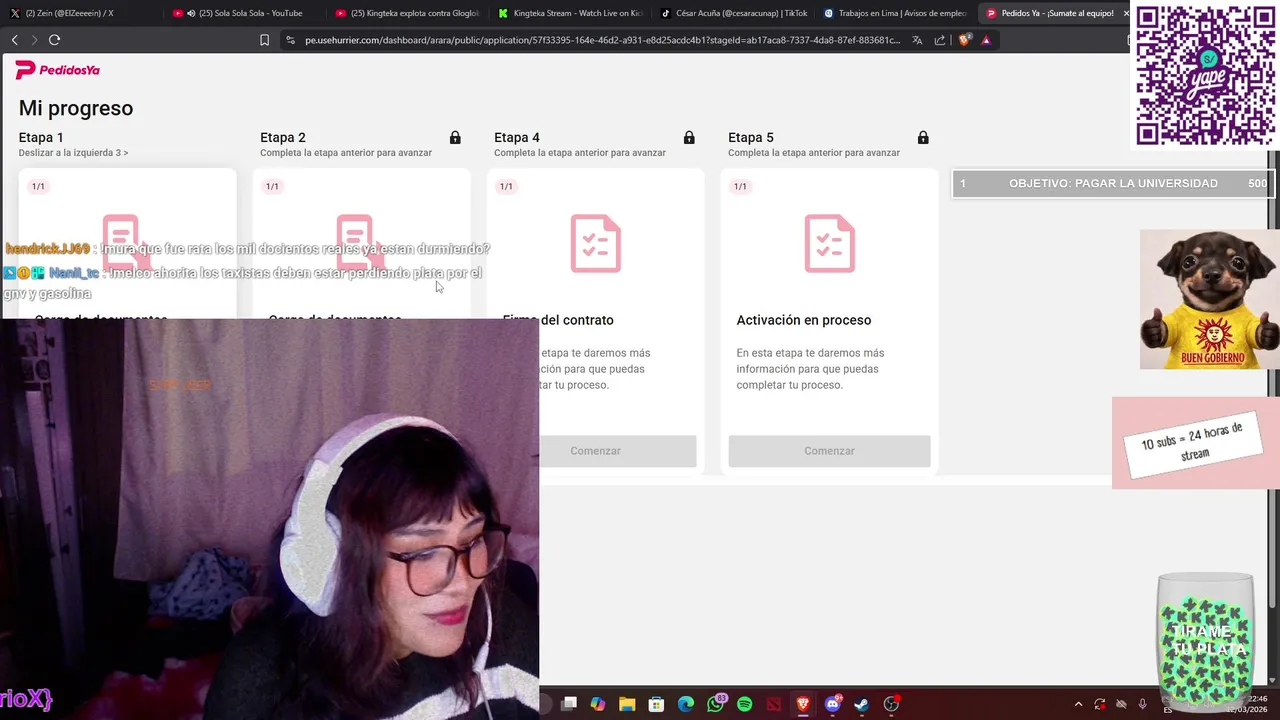Reload the current page
This screenshot has height=720, width=1280.
click(x=54, y=40)
